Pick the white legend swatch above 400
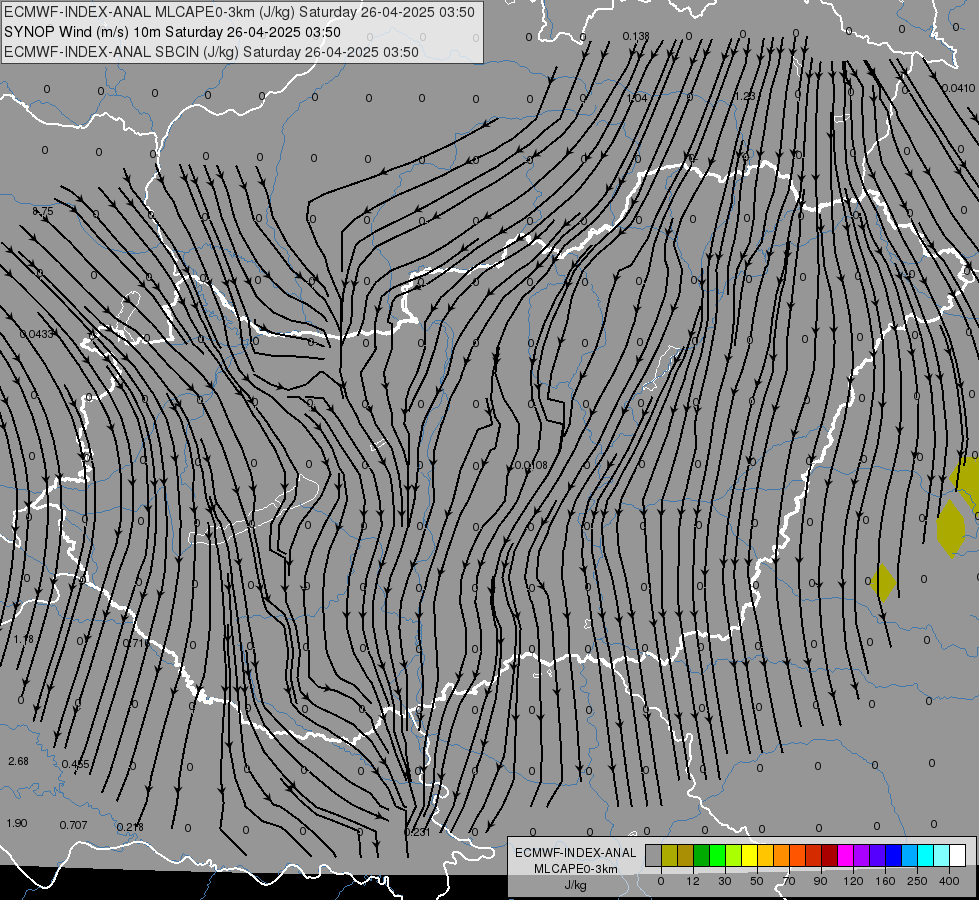This screenshot has width=979, height=900. pos(958,855)
